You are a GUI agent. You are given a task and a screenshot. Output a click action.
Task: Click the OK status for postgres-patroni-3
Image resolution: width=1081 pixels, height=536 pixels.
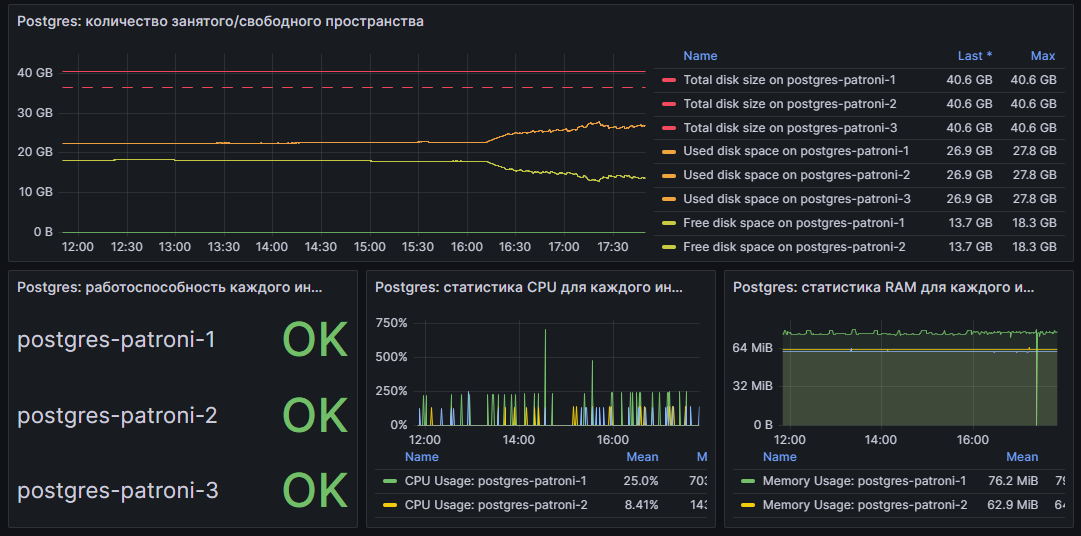[315, 490]
